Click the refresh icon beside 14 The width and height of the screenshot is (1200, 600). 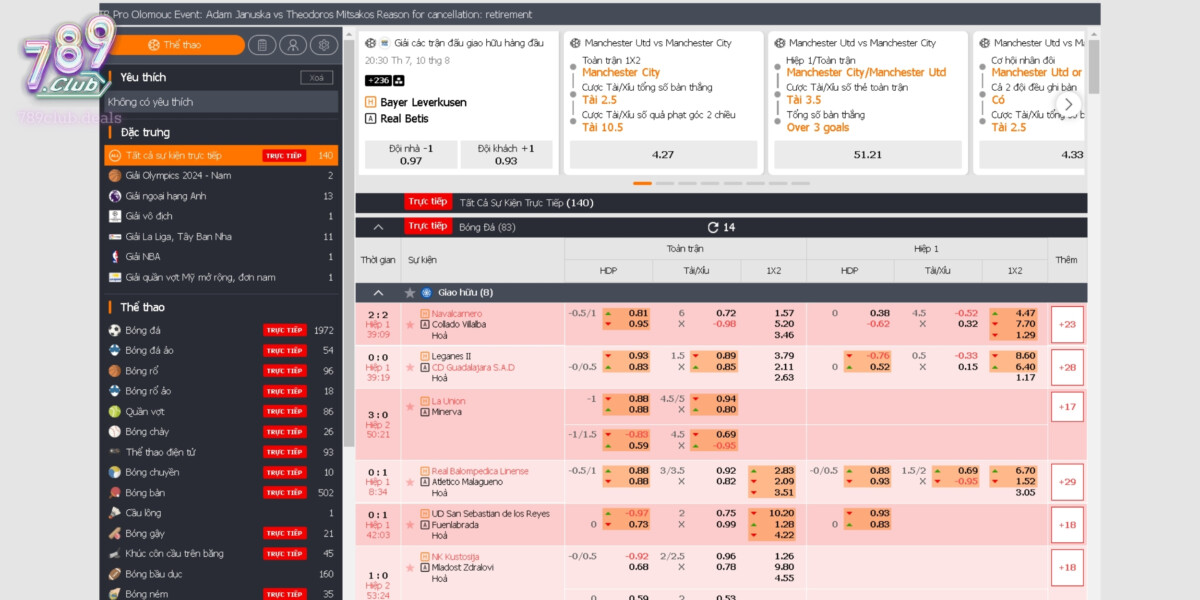click(x=713, y=227)
